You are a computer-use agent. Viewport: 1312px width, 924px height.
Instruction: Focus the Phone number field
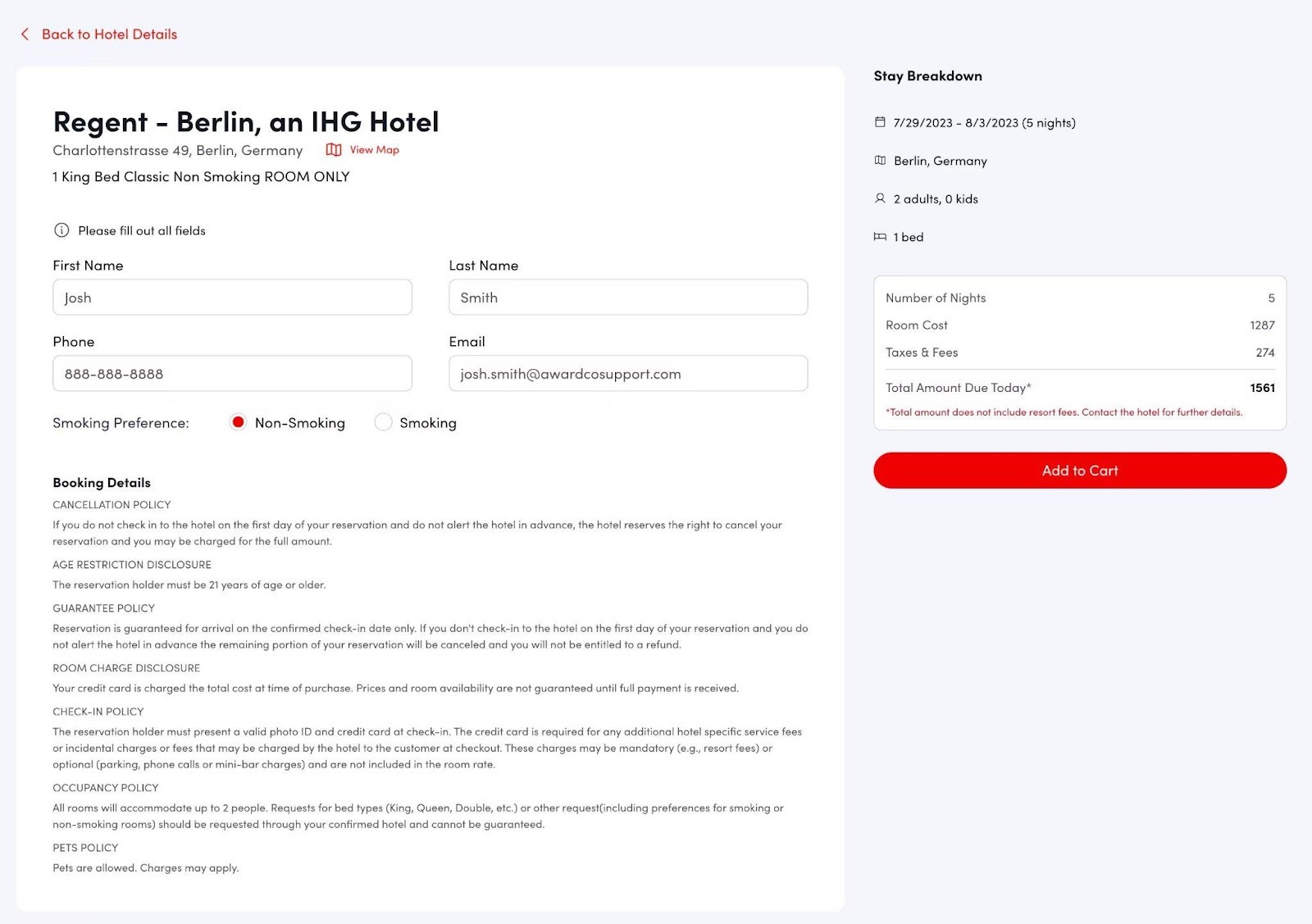click(x=232, y=374)
